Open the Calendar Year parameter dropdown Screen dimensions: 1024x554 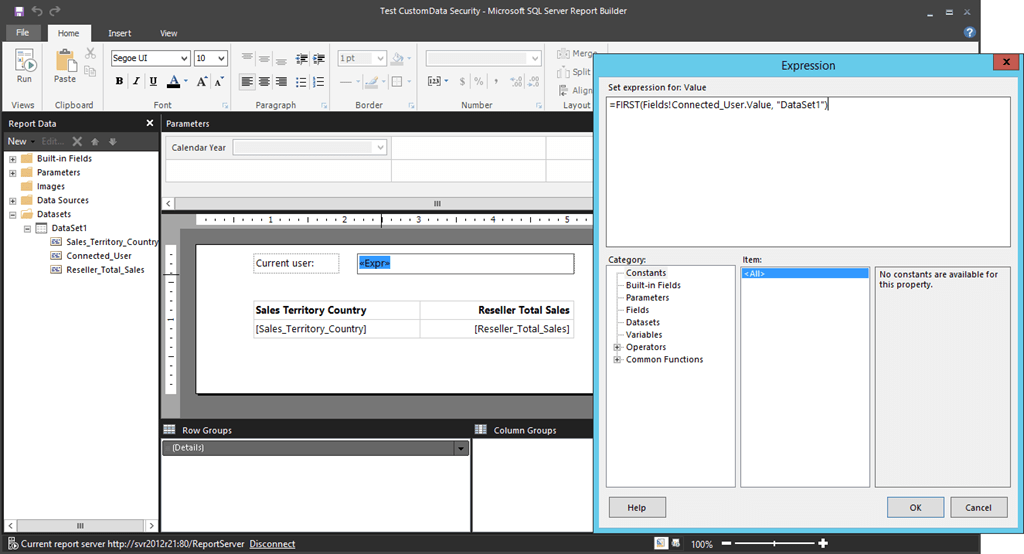pos(380,148)
